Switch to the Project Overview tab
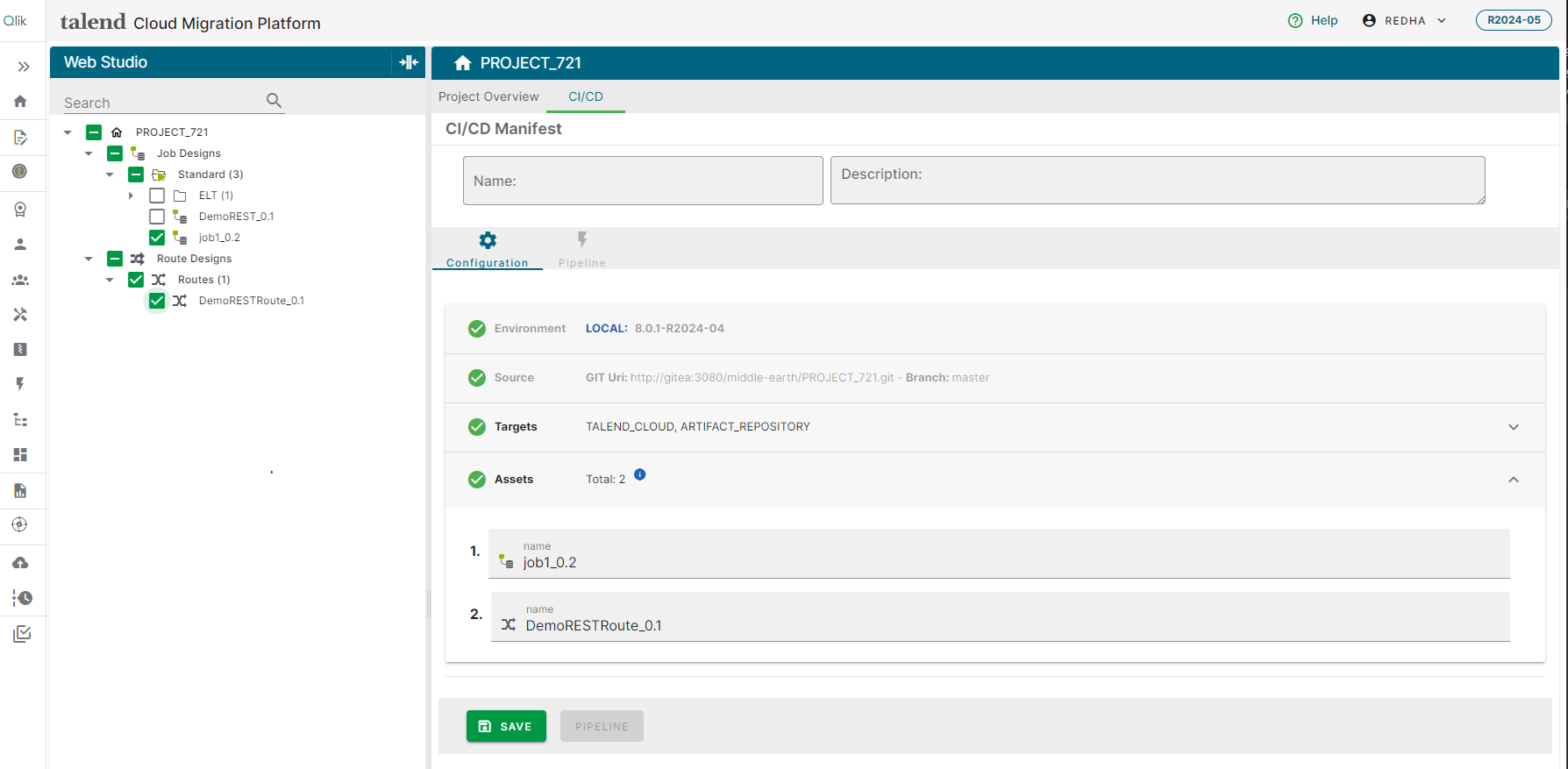Viewport: 1568px width, 769px height. [488, 96]
